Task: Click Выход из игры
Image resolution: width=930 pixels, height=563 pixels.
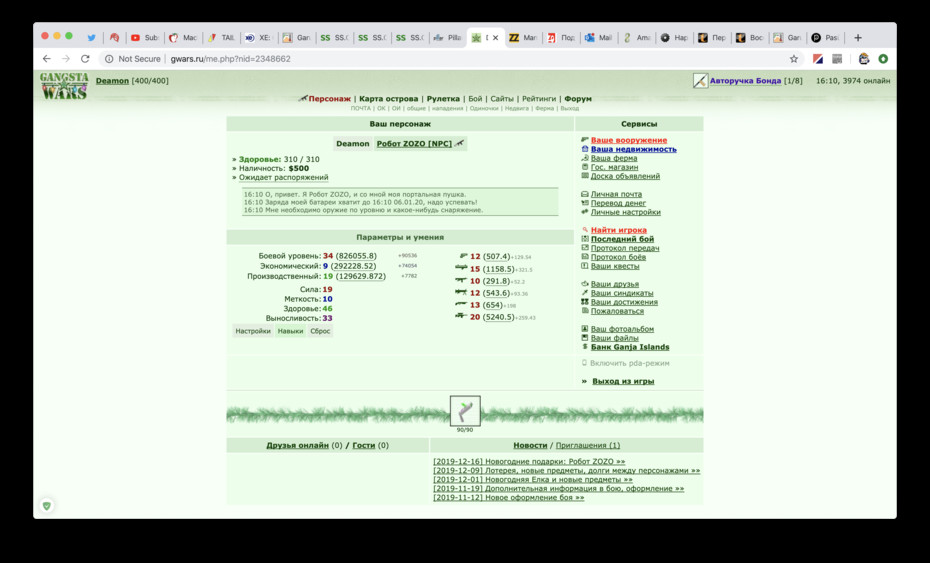Action: click(x=623, y=381)
